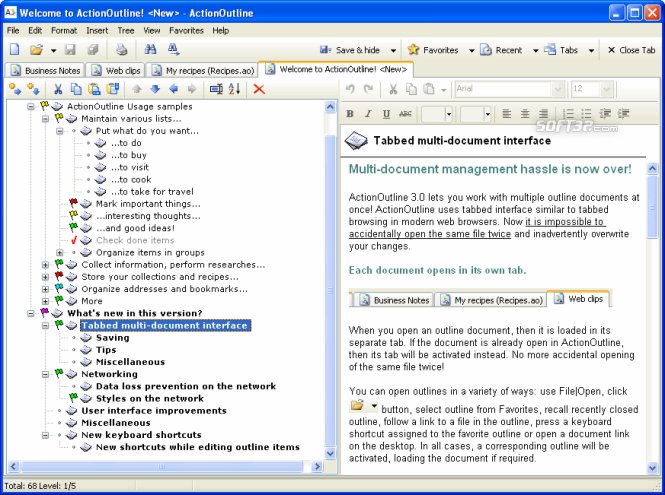Toggle Bold formatting in editor toolbar
The image size is (665, 495).
point(351,114)
